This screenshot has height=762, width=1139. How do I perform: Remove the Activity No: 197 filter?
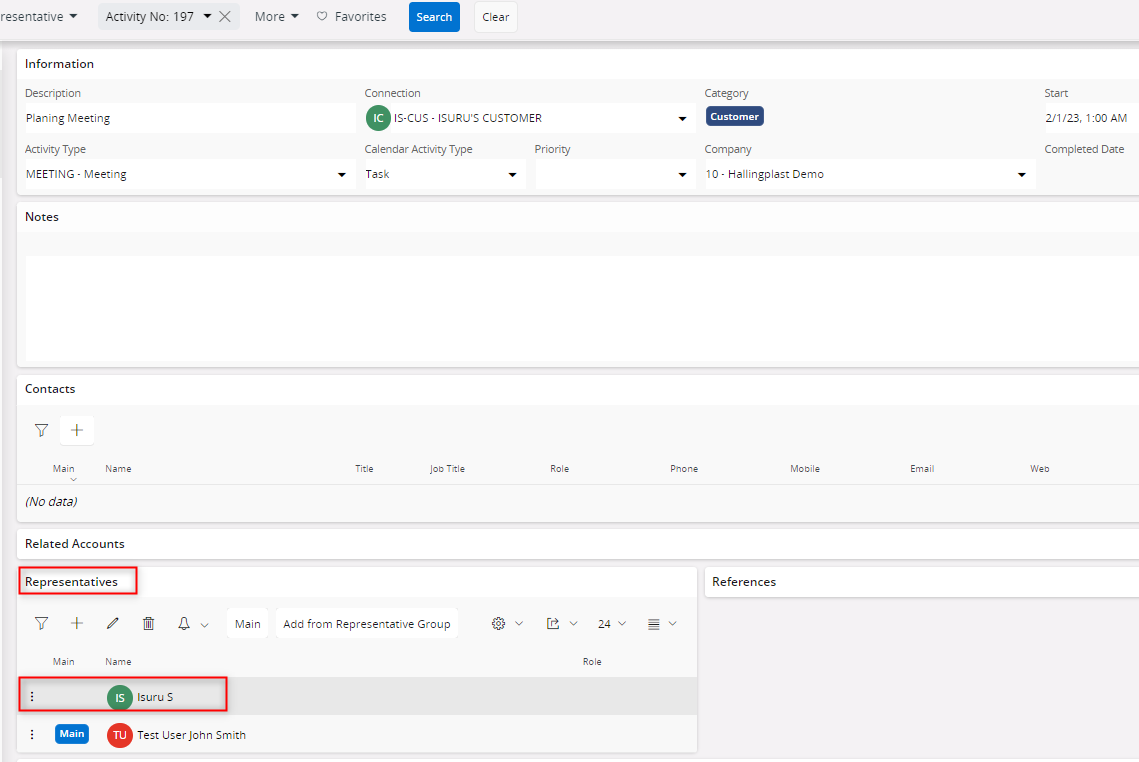click(225, 17)
